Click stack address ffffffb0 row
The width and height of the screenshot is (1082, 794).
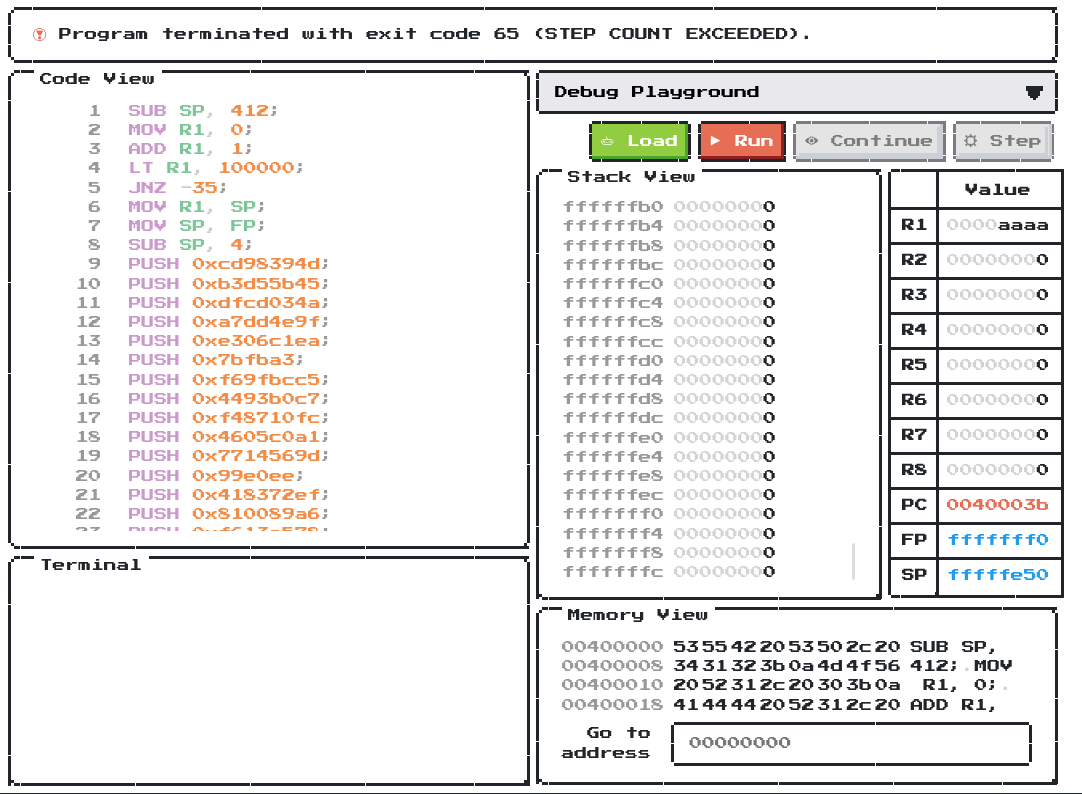(x=669, y=206)
